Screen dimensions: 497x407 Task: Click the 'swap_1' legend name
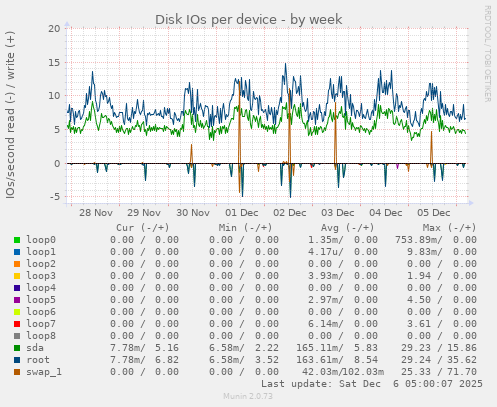pos(44,372)
